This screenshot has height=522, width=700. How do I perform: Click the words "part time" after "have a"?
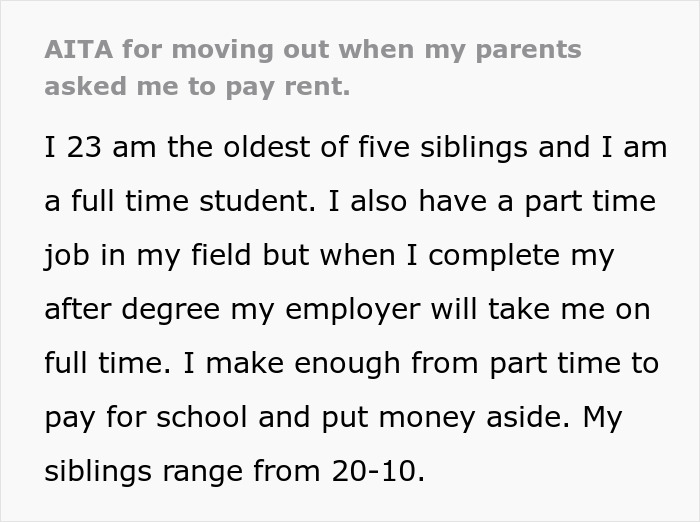click(x=590, y=203)
